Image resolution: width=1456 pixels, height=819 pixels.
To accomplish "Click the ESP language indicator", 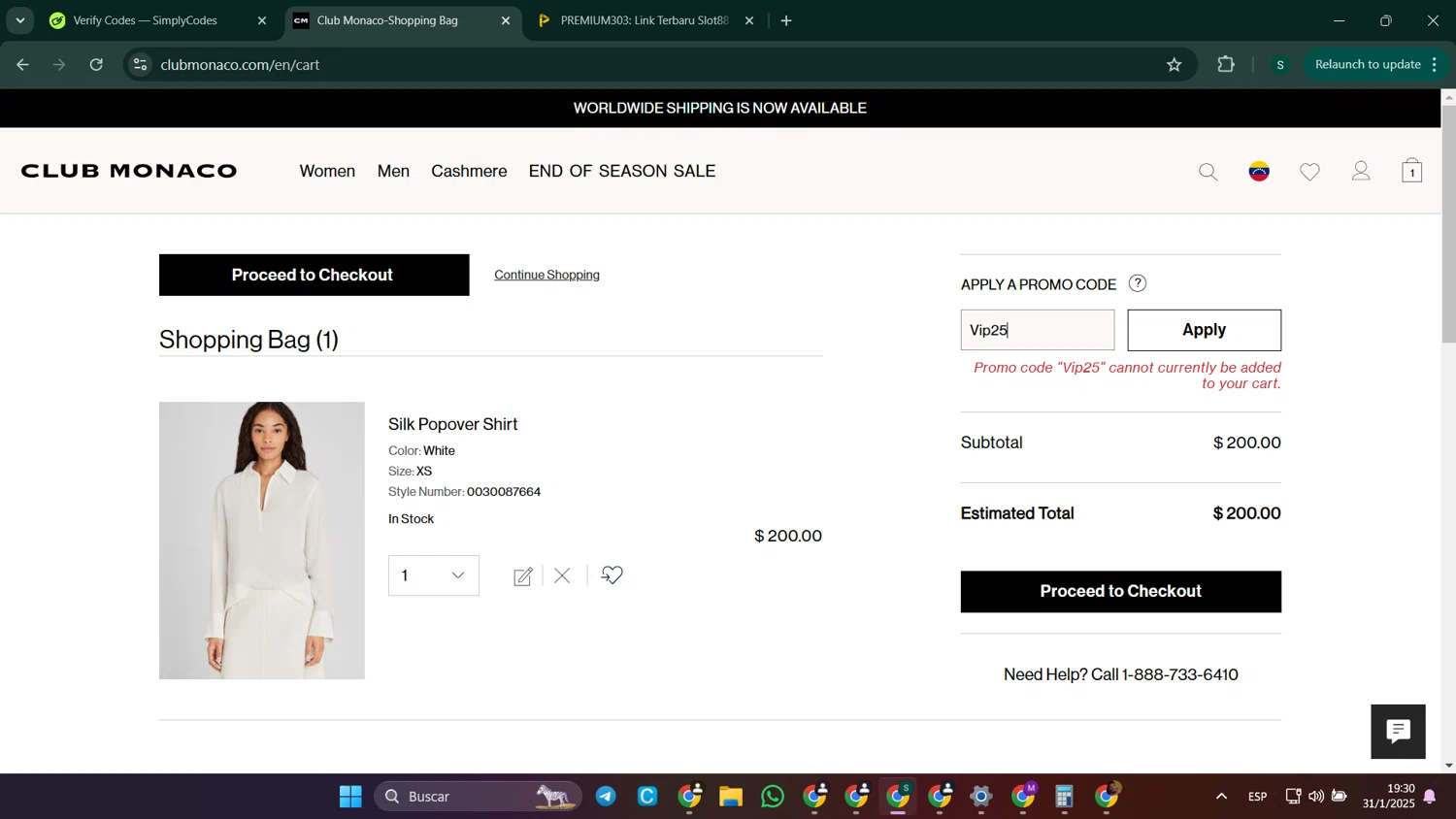I will tap(1257, 797).
